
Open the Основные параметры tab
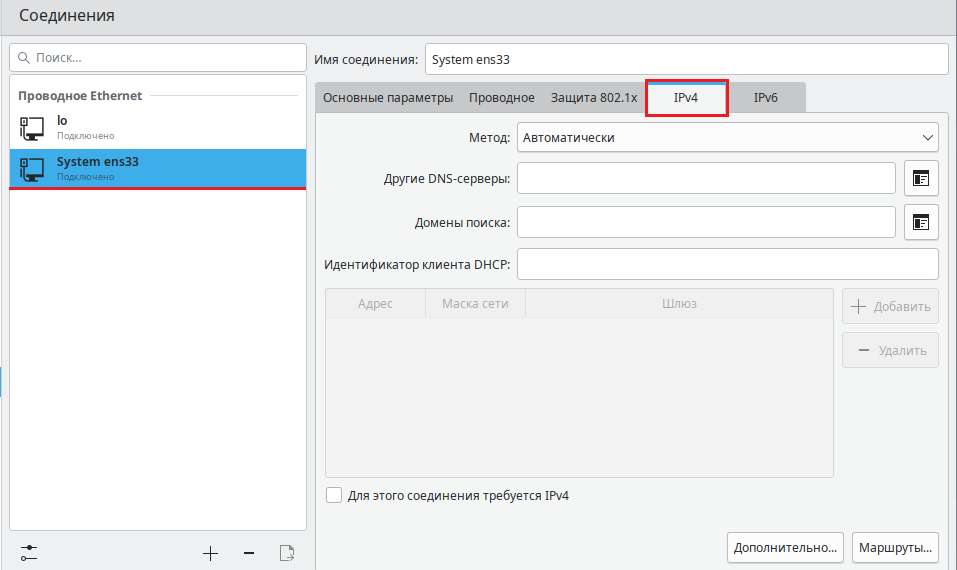pos(388,98)
